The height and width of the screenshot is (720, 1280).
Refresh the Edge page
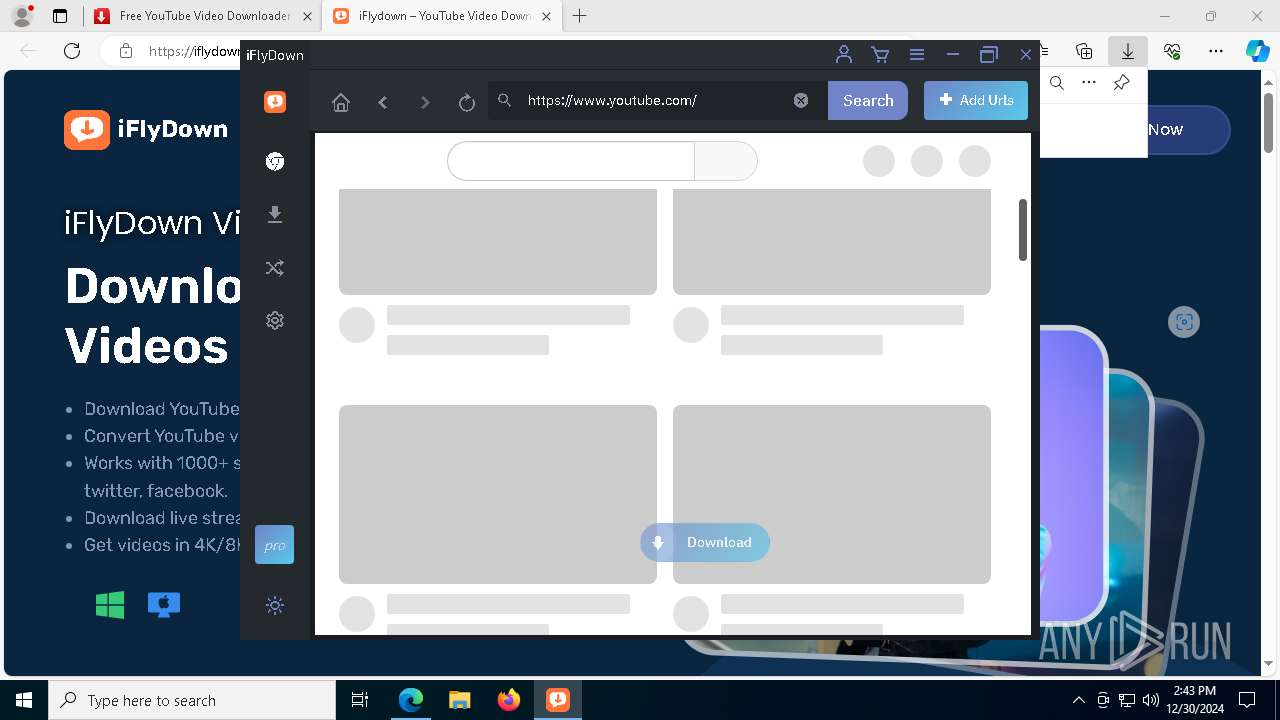(x=72, y=51)
